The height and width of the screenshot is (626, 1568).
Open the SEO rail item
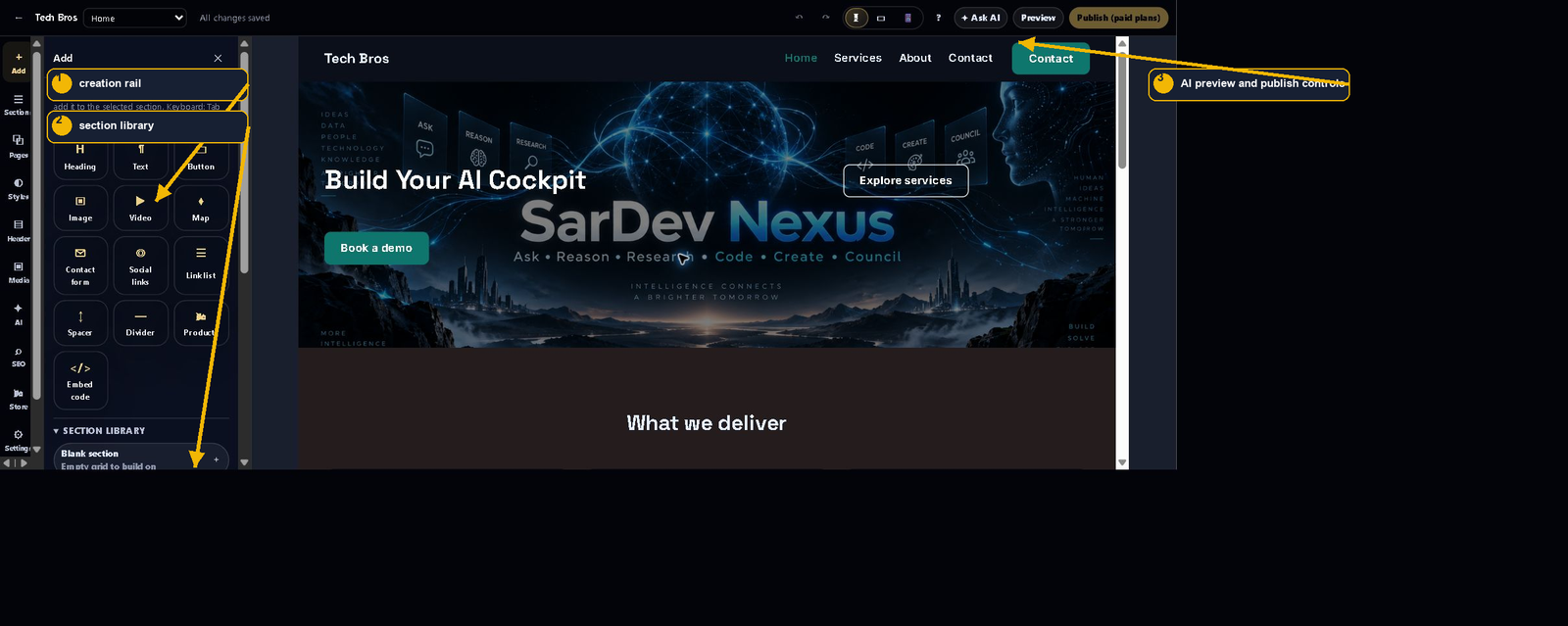click(18, 357)
